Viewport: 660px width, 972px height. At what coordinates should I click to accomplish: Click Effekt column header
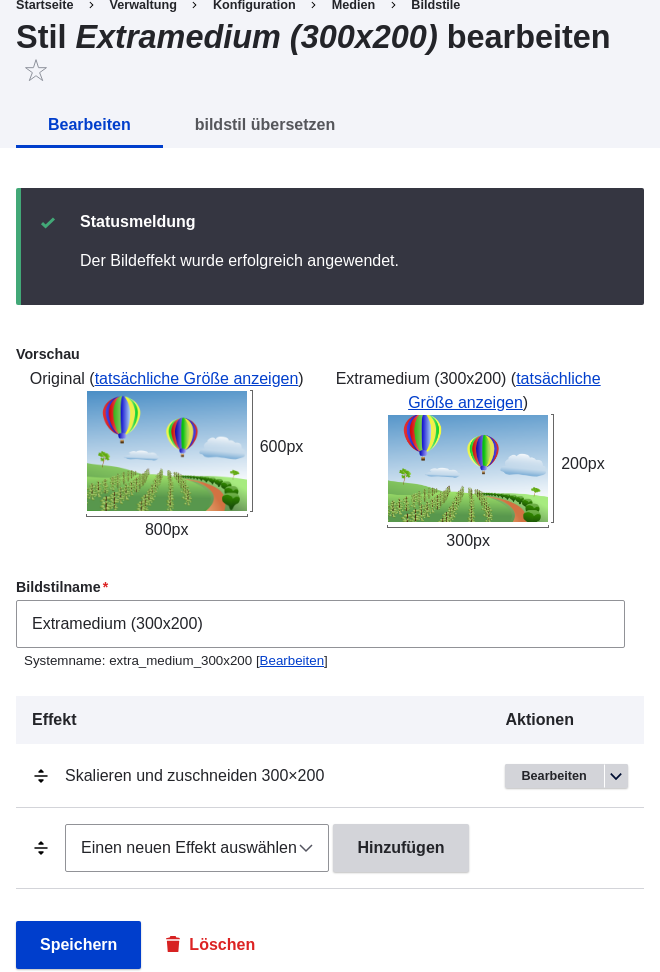pos(55,719)
